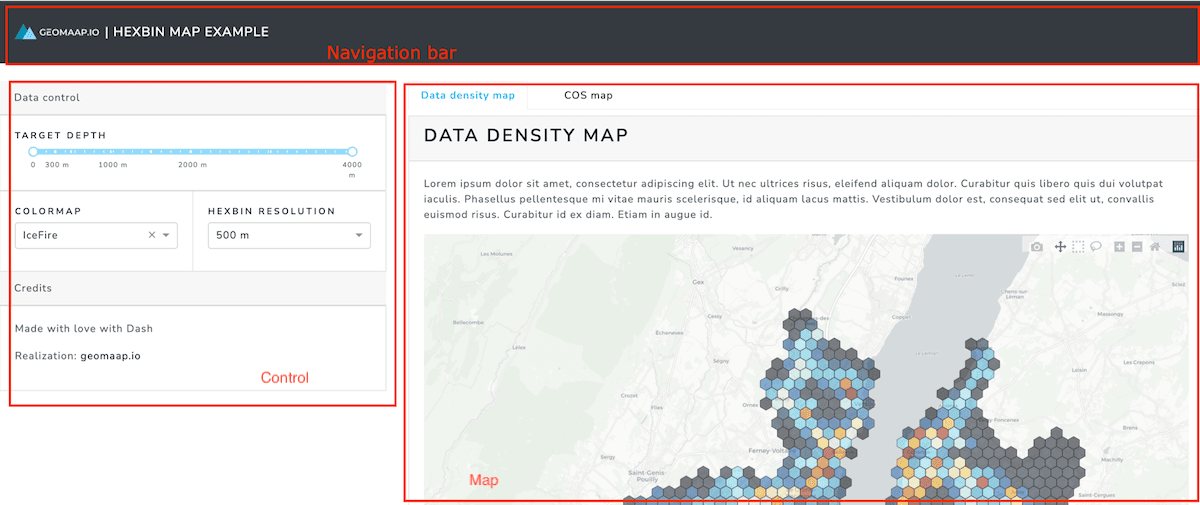Switch to the COS map tab
The image size is (1200, 505).
coord(588,96)
